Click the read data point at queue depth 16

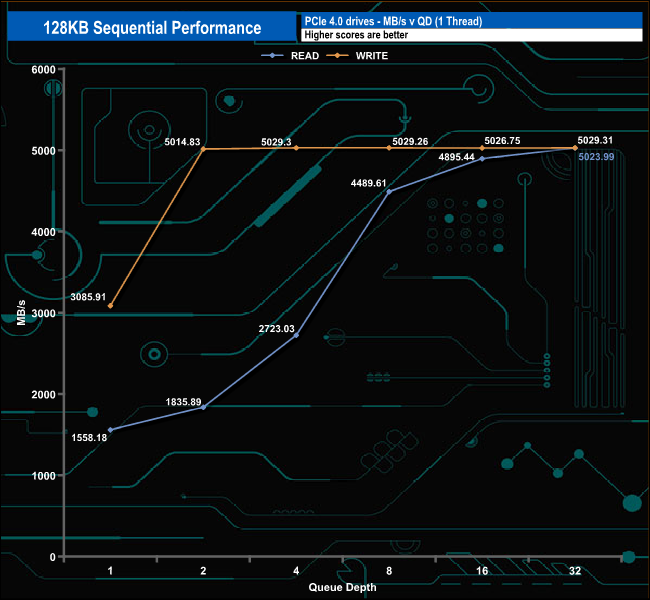pos(482,159)
